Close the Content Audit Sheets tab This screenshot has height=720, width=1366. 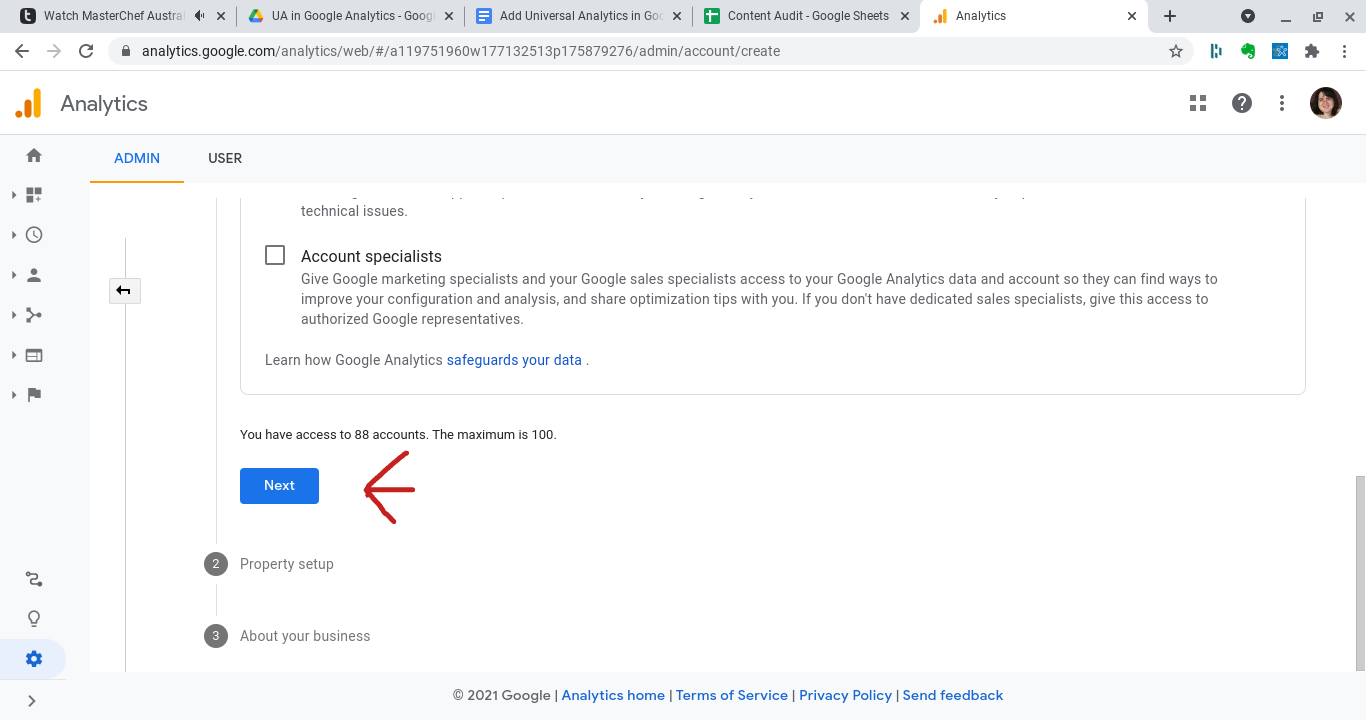point(904,16)
